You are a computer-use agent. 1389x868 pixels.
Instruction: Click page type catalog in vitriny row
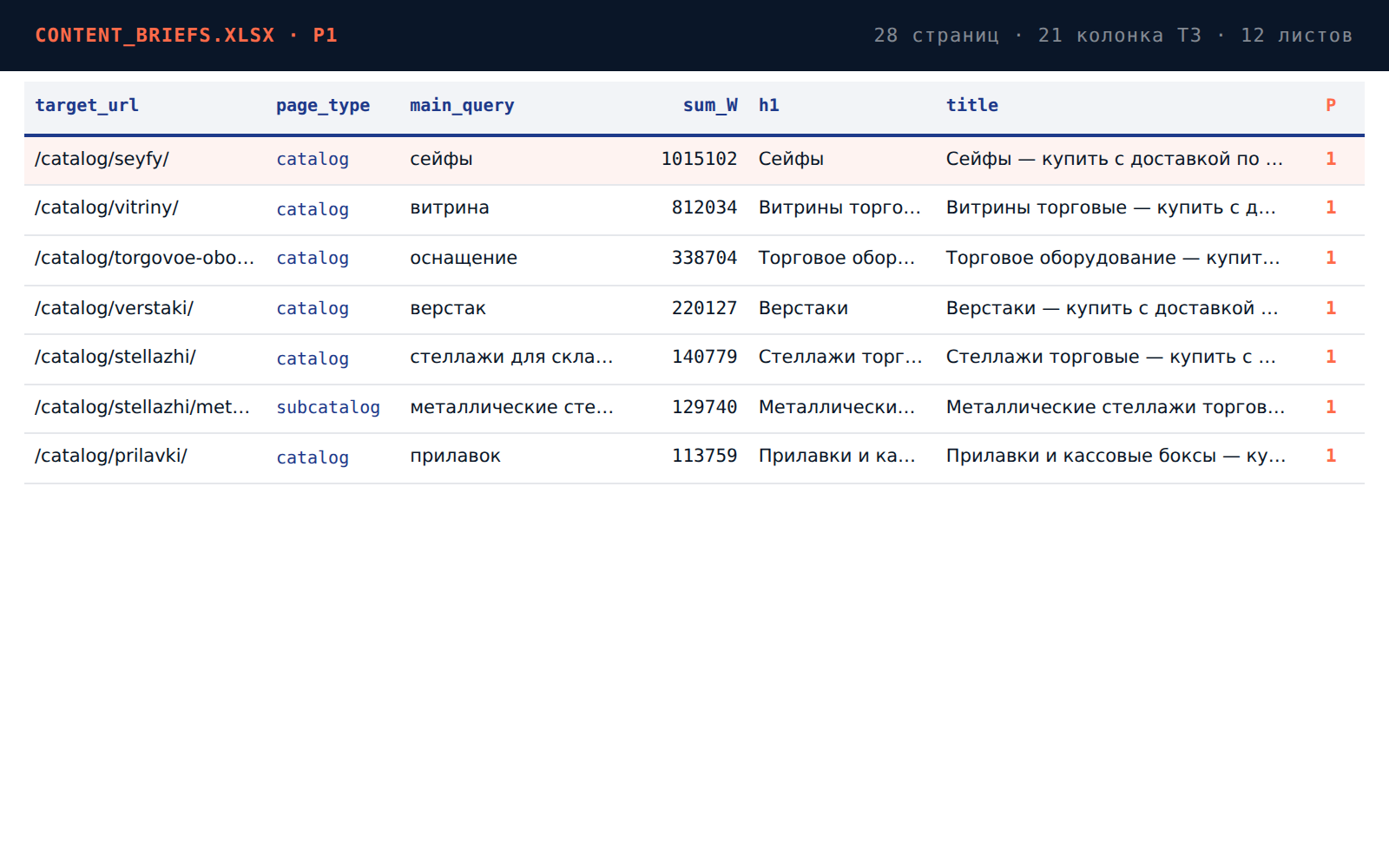point(313,208)
